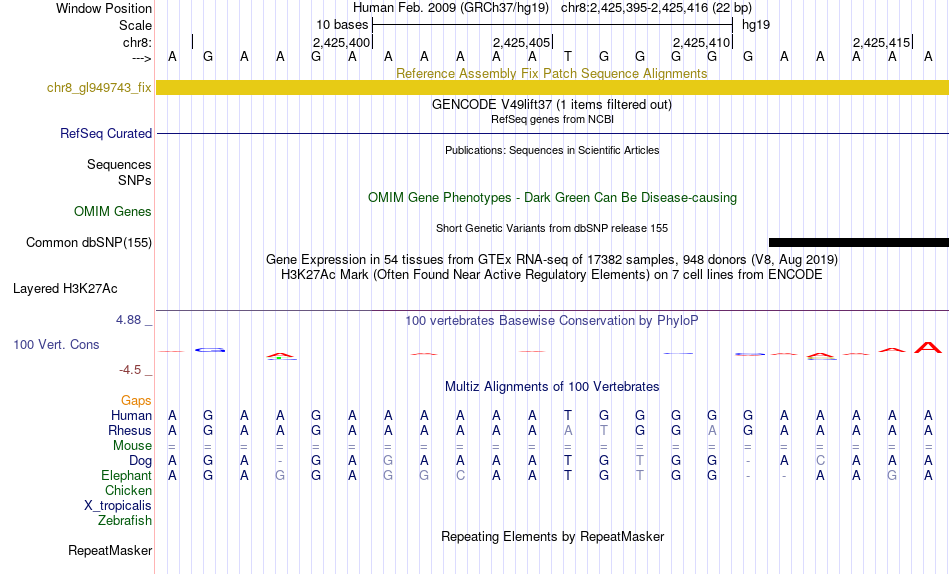
Task: Click the PhyloP lower limit value -4.5
Action: [x=130, y=369]
